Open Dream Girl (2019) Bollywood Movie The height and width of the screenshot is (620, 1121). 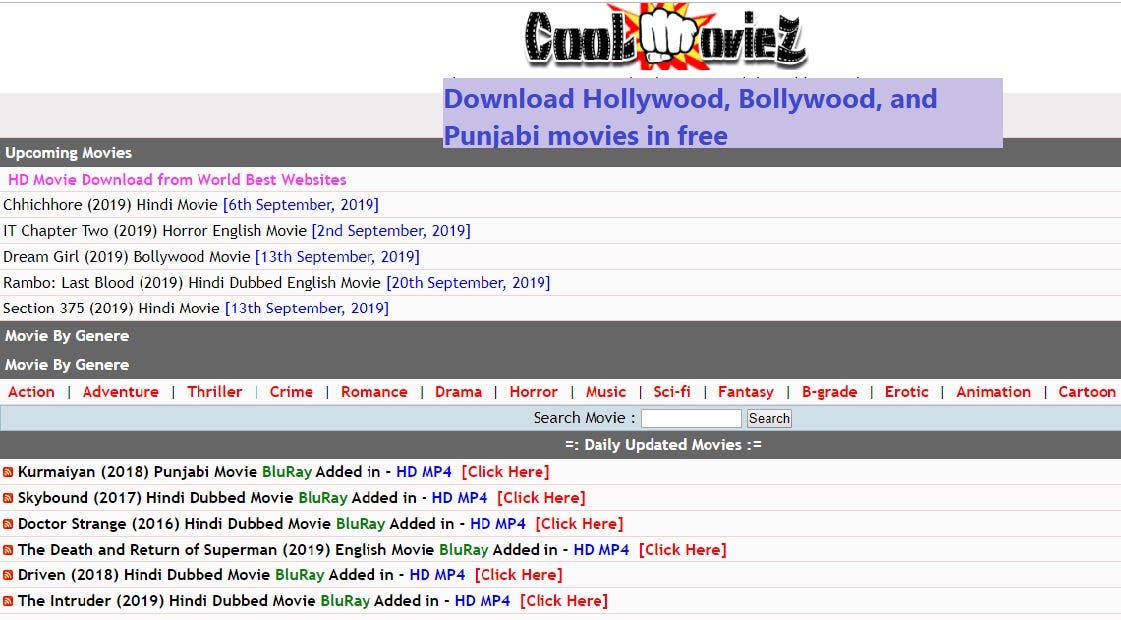[x=127, y=257]
